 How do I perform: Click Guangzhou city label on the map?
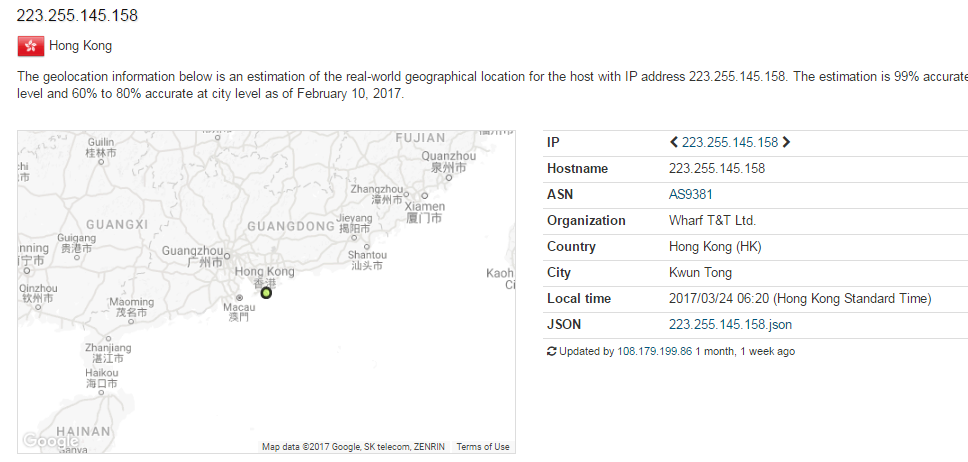tap(192, 250)
